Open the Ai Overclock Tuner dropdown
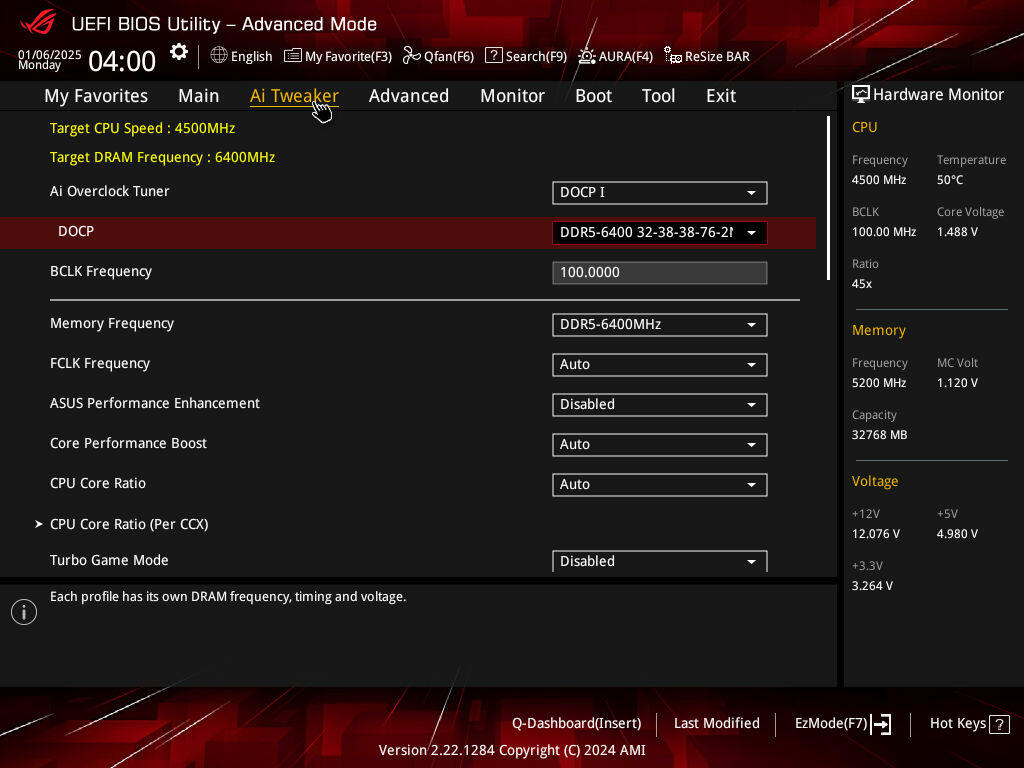Viewport: 1024px width, 768px height. point(660,193)
